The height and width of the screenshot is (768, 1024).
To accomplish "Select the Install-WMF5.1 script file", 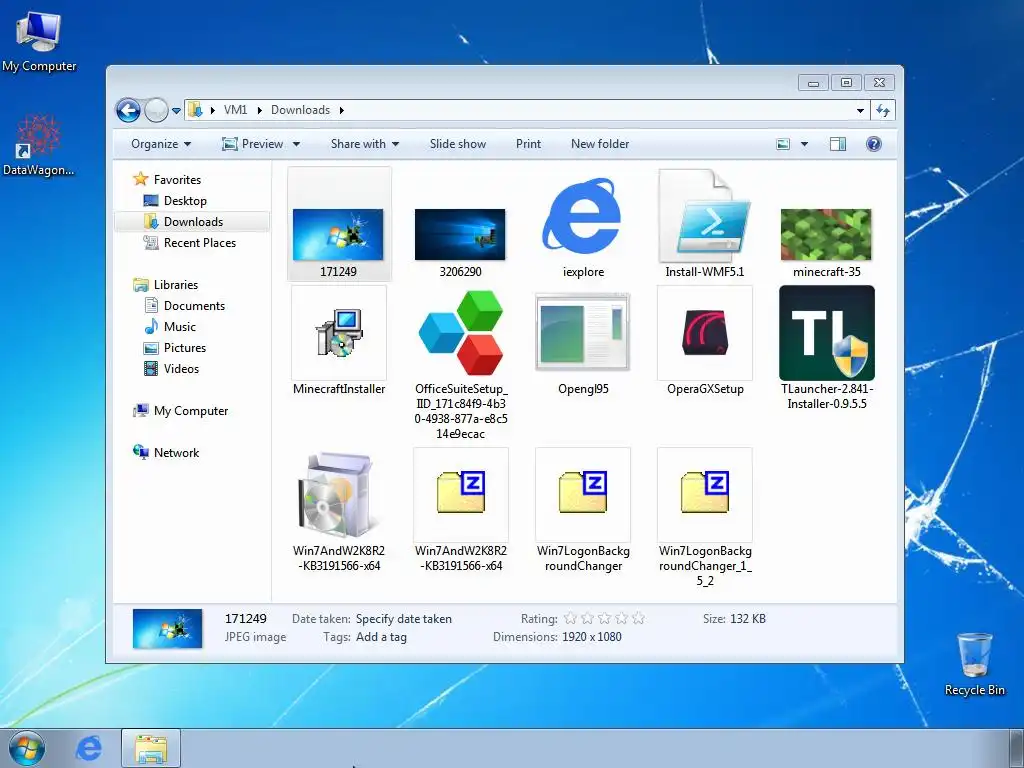I will pos(705,224).
